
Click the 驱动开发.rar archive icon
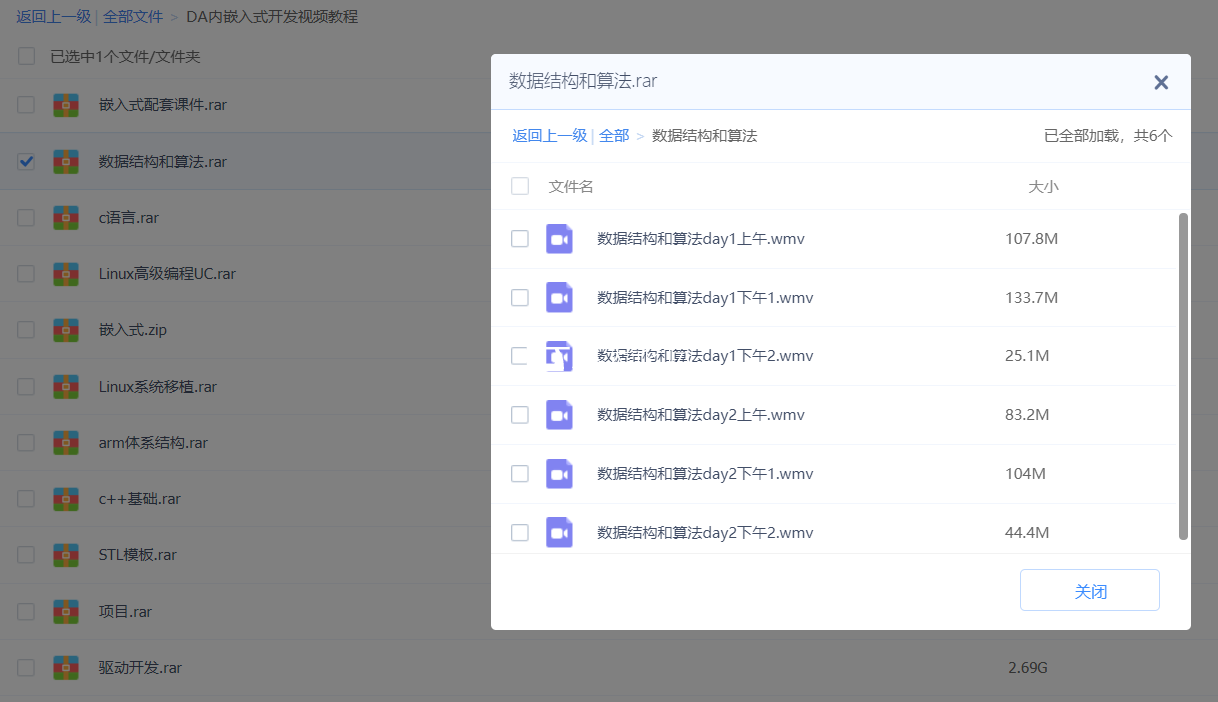pos(66,667)
